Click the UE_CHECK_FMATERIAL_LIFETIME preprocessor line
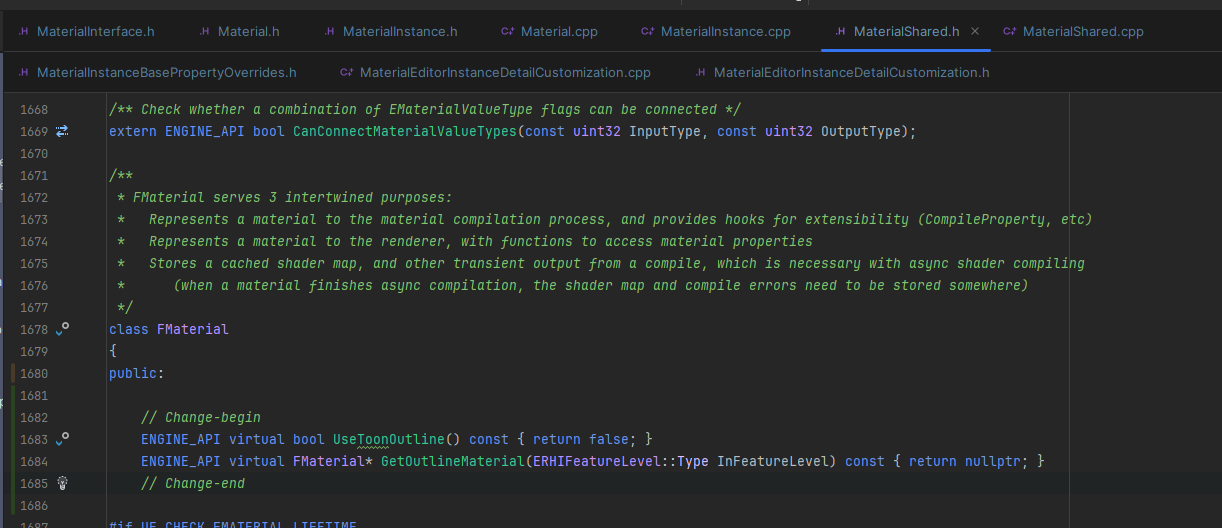1222x528 pixels. tap(233, 524)
